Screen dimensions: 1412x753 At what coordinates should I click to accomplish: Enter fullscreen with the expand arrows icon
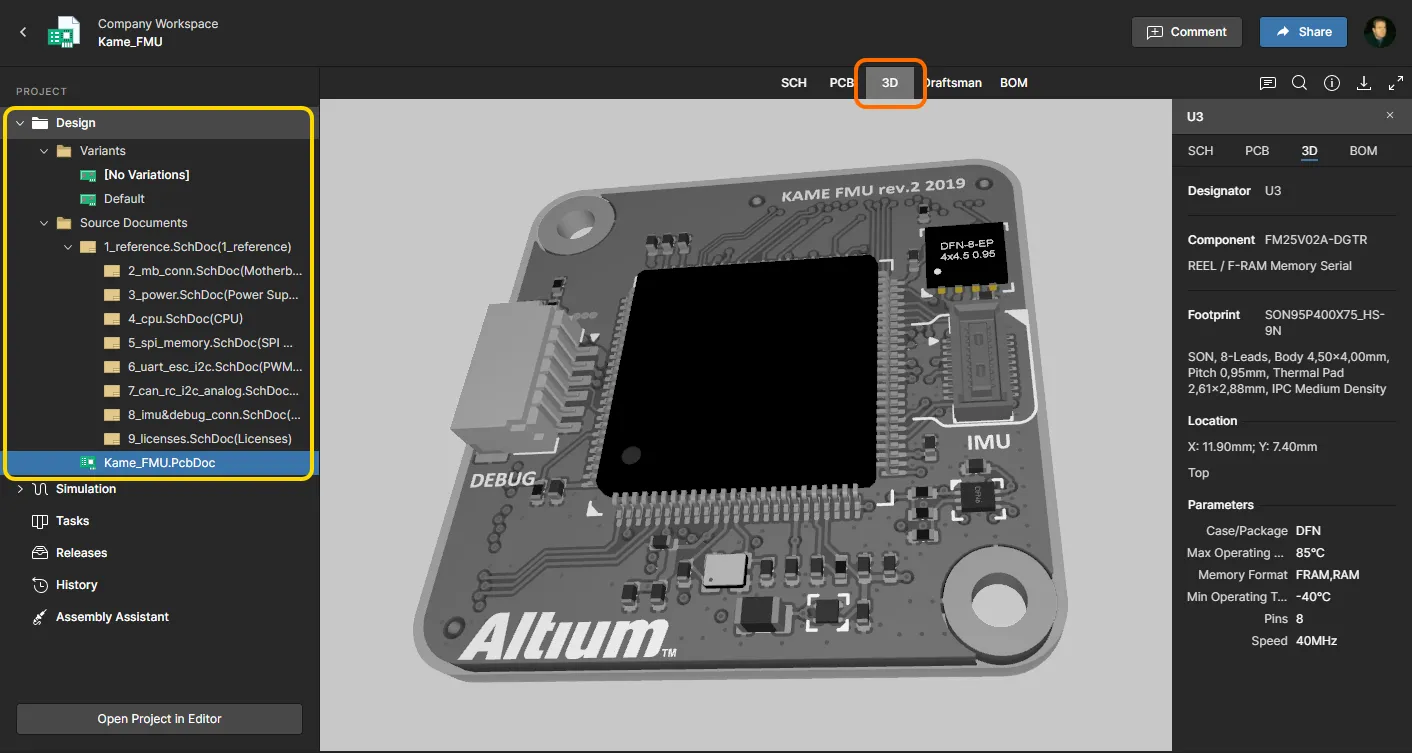(x=1396, y=83)
